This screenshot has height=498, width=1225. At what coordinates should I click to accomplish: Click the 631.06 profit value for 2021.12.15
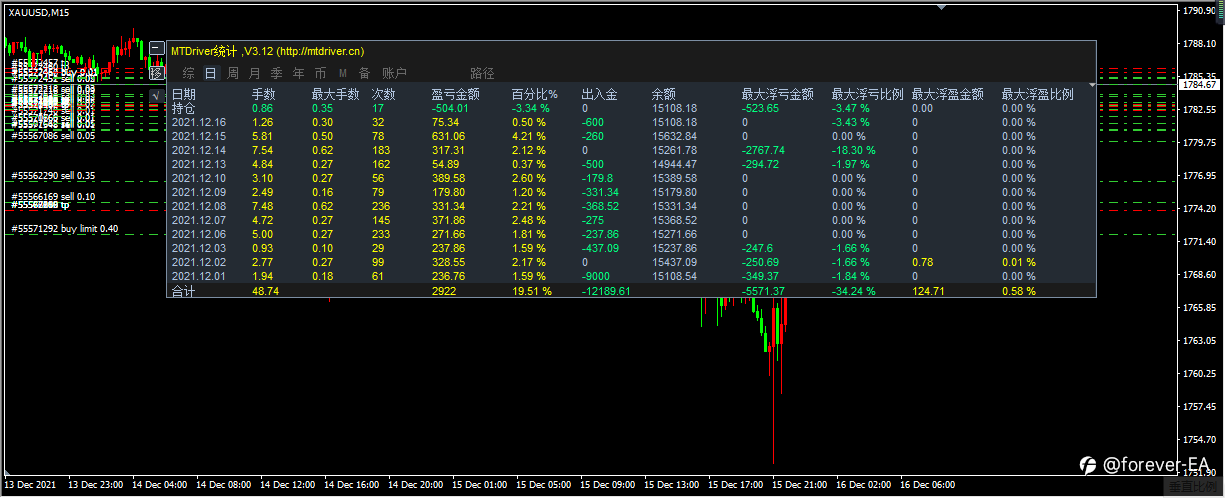click(448, 136)
